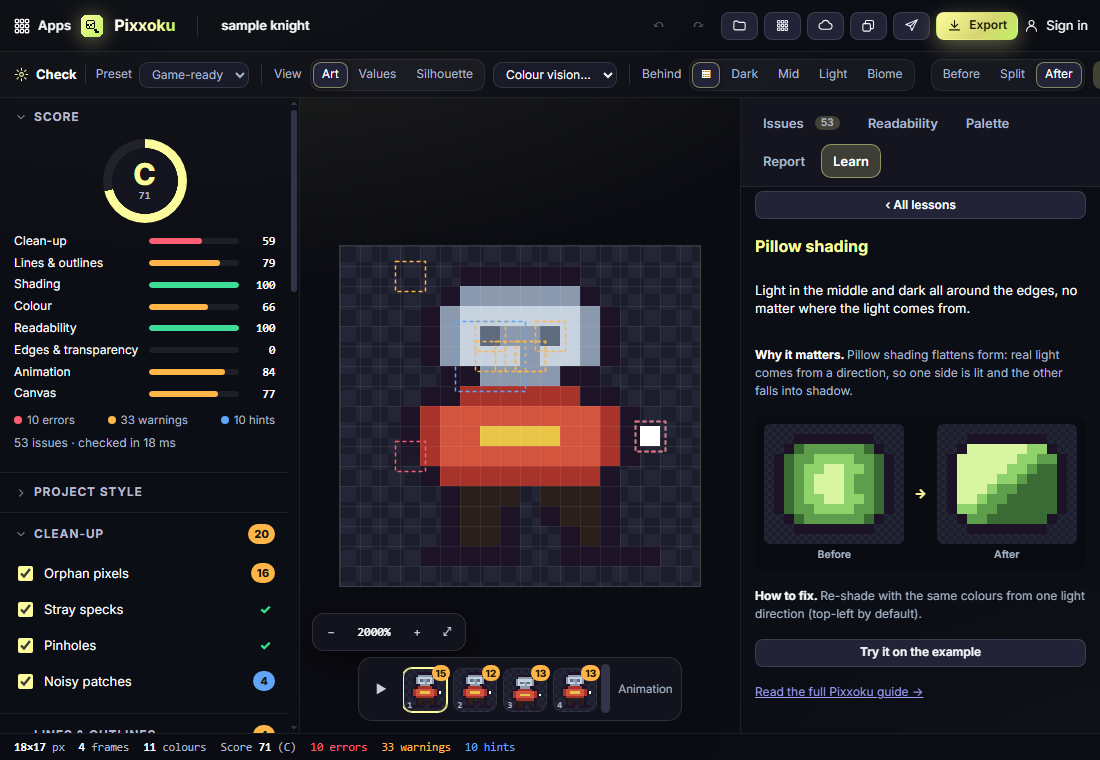Zoom in with the plus icon
Image resolution: width=1100 pixels, height=760 pixels.
(417, 632)
